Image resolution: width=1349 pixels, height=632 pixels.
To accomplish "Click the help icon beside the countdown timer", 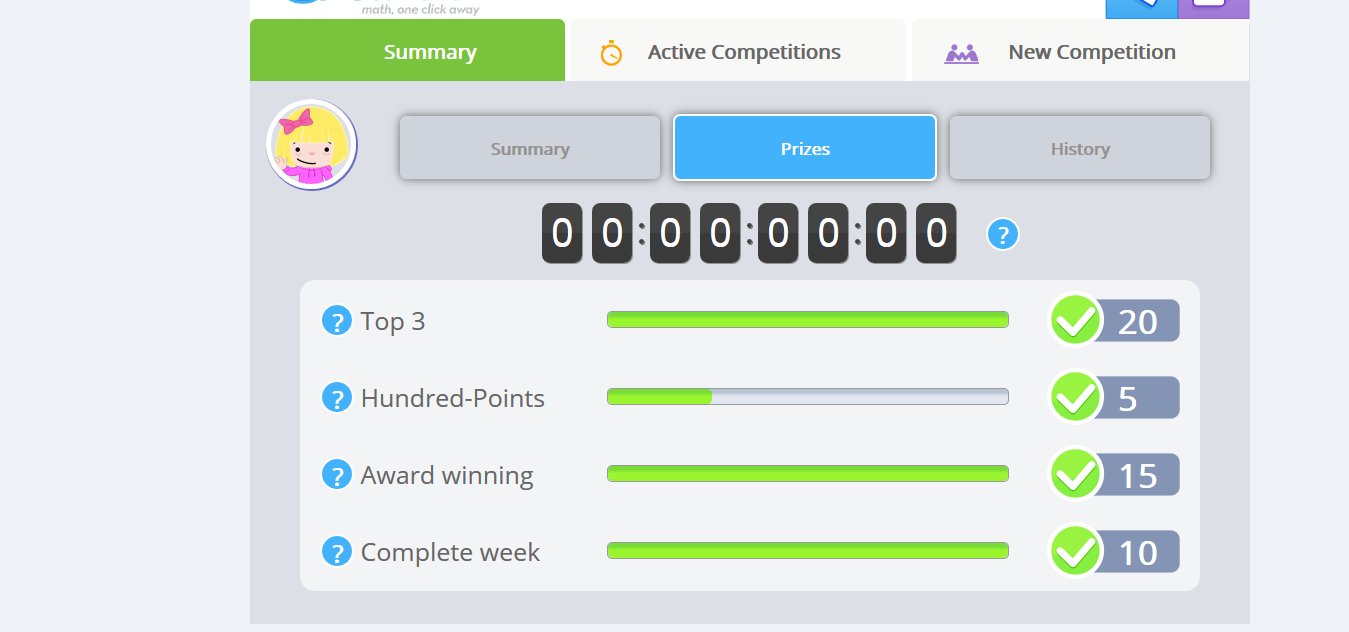I will click(1003, 235).
